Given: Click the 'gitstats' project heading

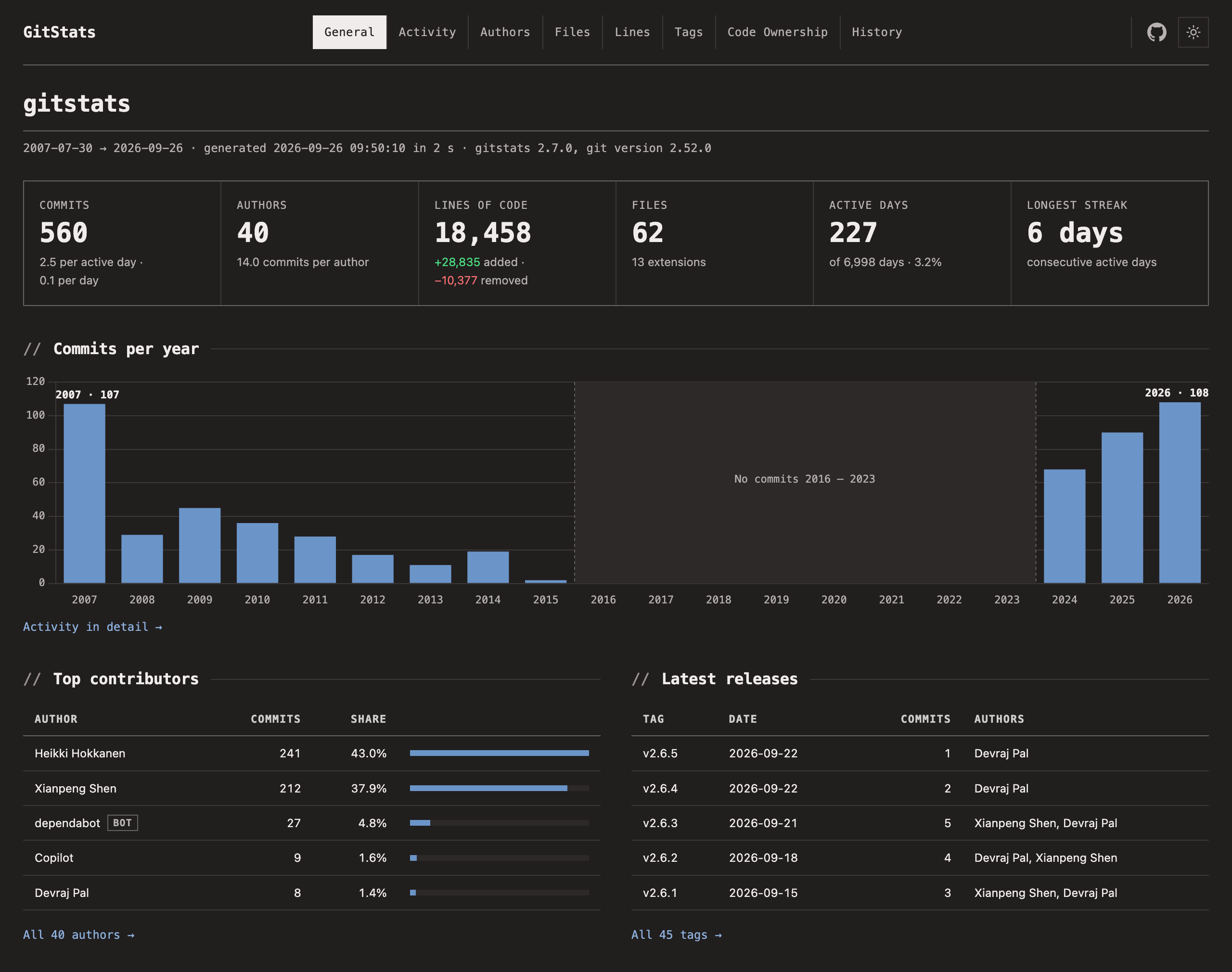Looking at the screenshot, I should coord(77,103).
